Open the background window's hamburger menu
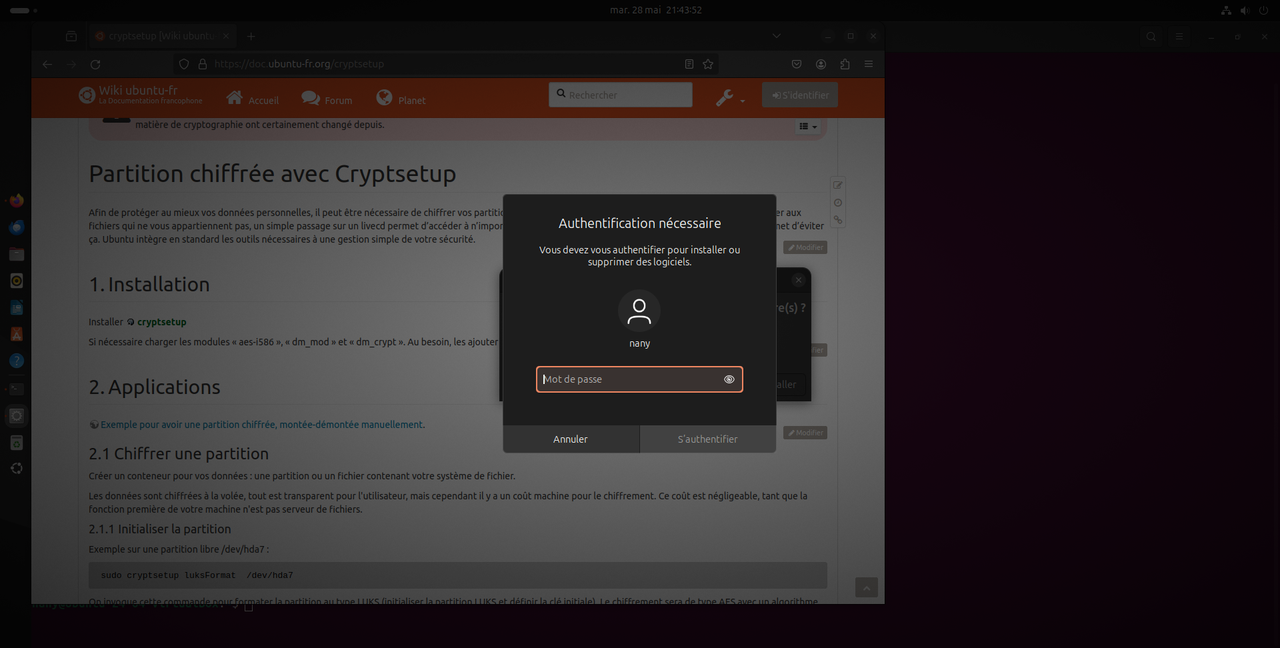Screen dimensions: 1280x648 point(1181,36)
